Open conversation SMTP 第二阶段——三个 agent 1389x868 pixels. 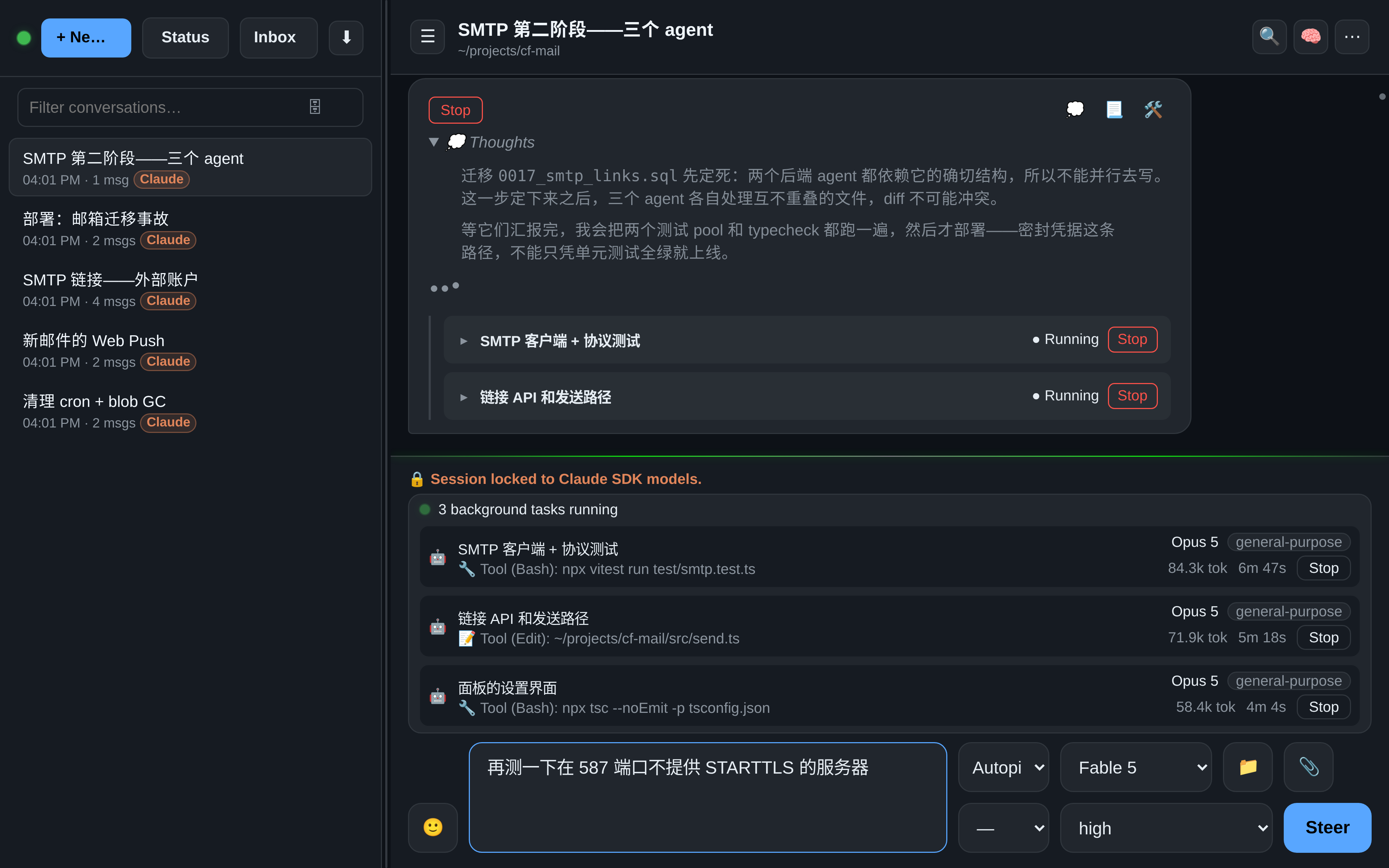(190, 167)
